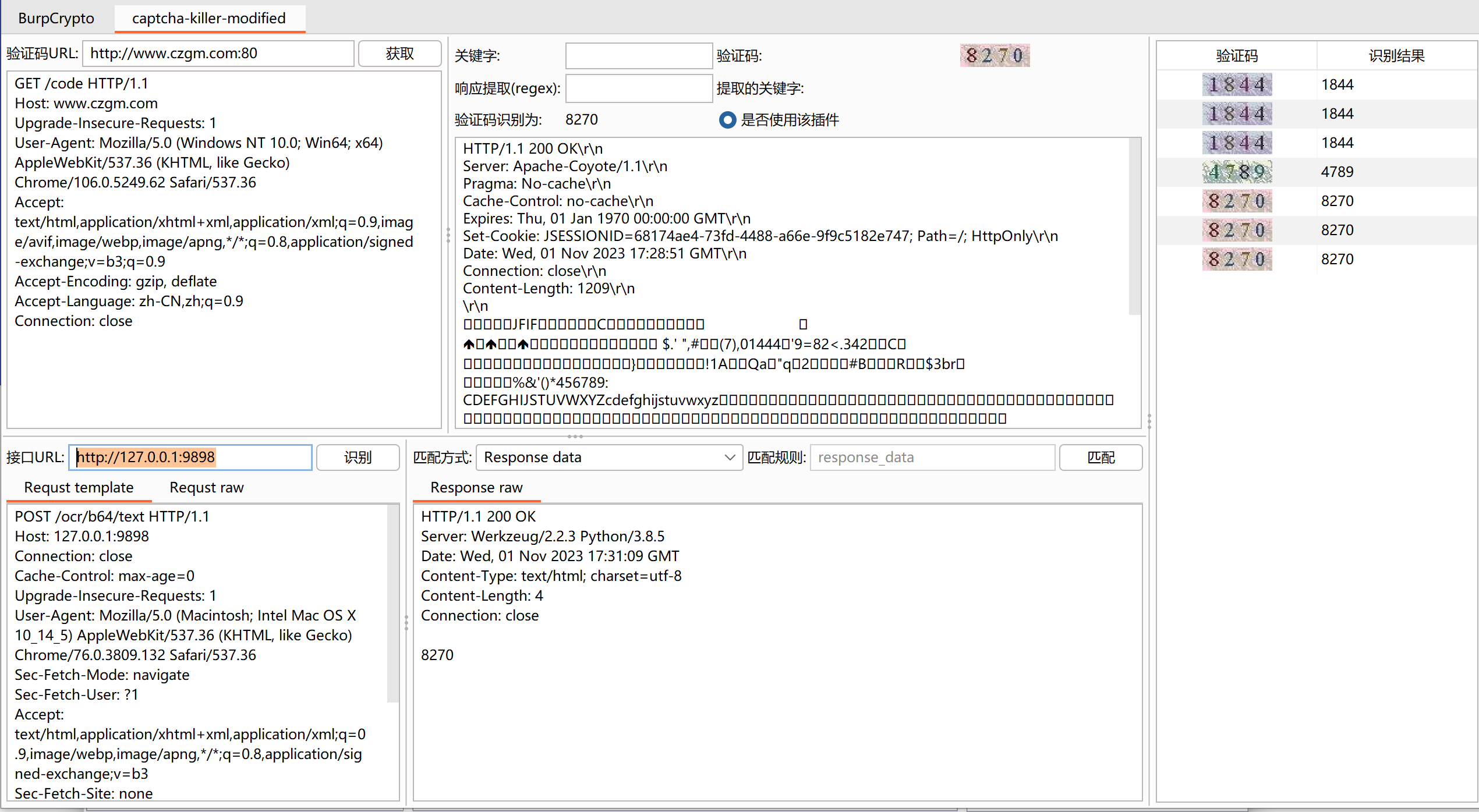1479x812 pixels.
Task: Click the 1844 captcha thumbnail in first row
Action: 1237,85
